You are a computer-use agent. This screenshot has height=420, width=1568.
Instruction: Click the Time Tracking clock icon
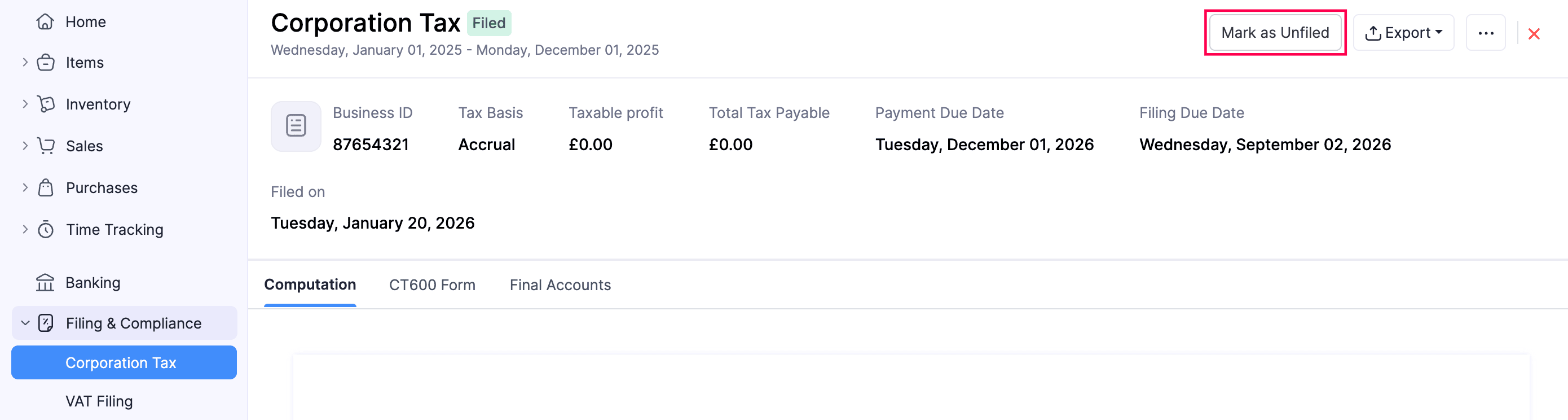click(46, 230)
